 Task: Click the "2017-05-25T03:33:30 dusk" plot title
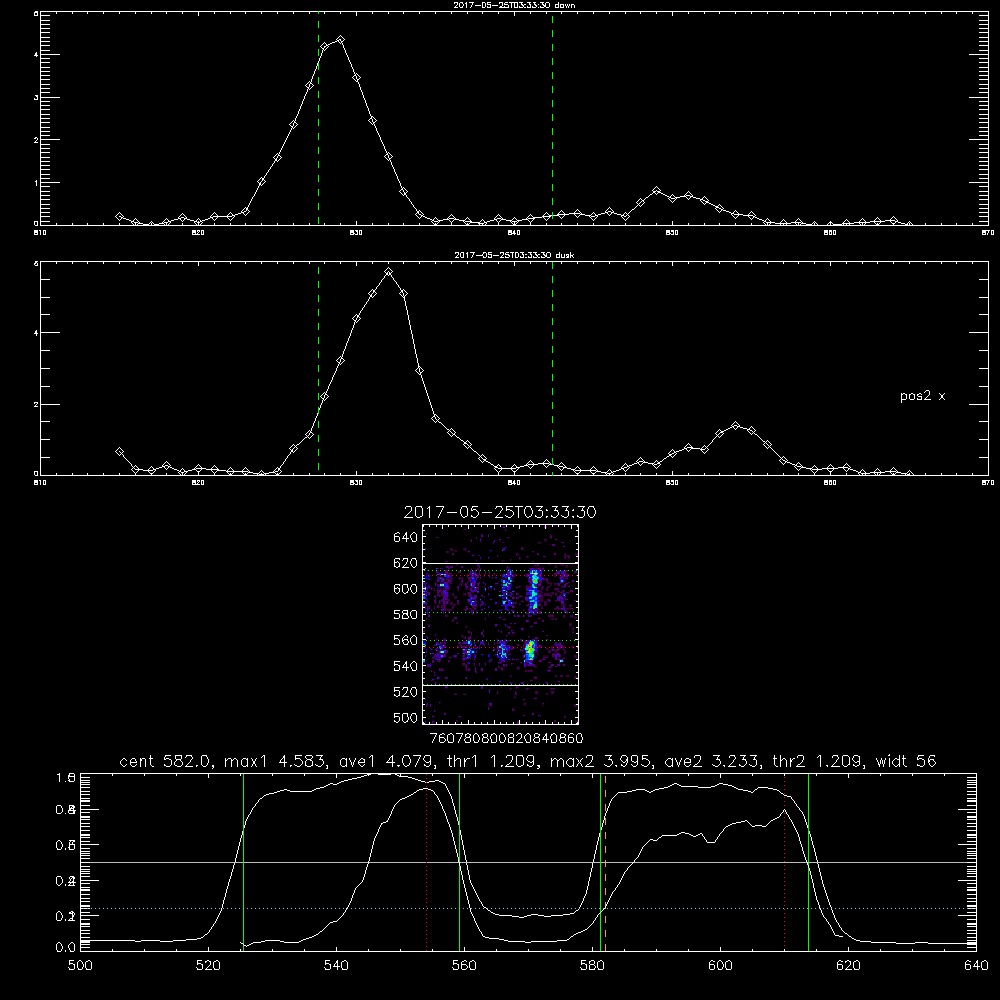pyautogui.click(x=514, y=255)
